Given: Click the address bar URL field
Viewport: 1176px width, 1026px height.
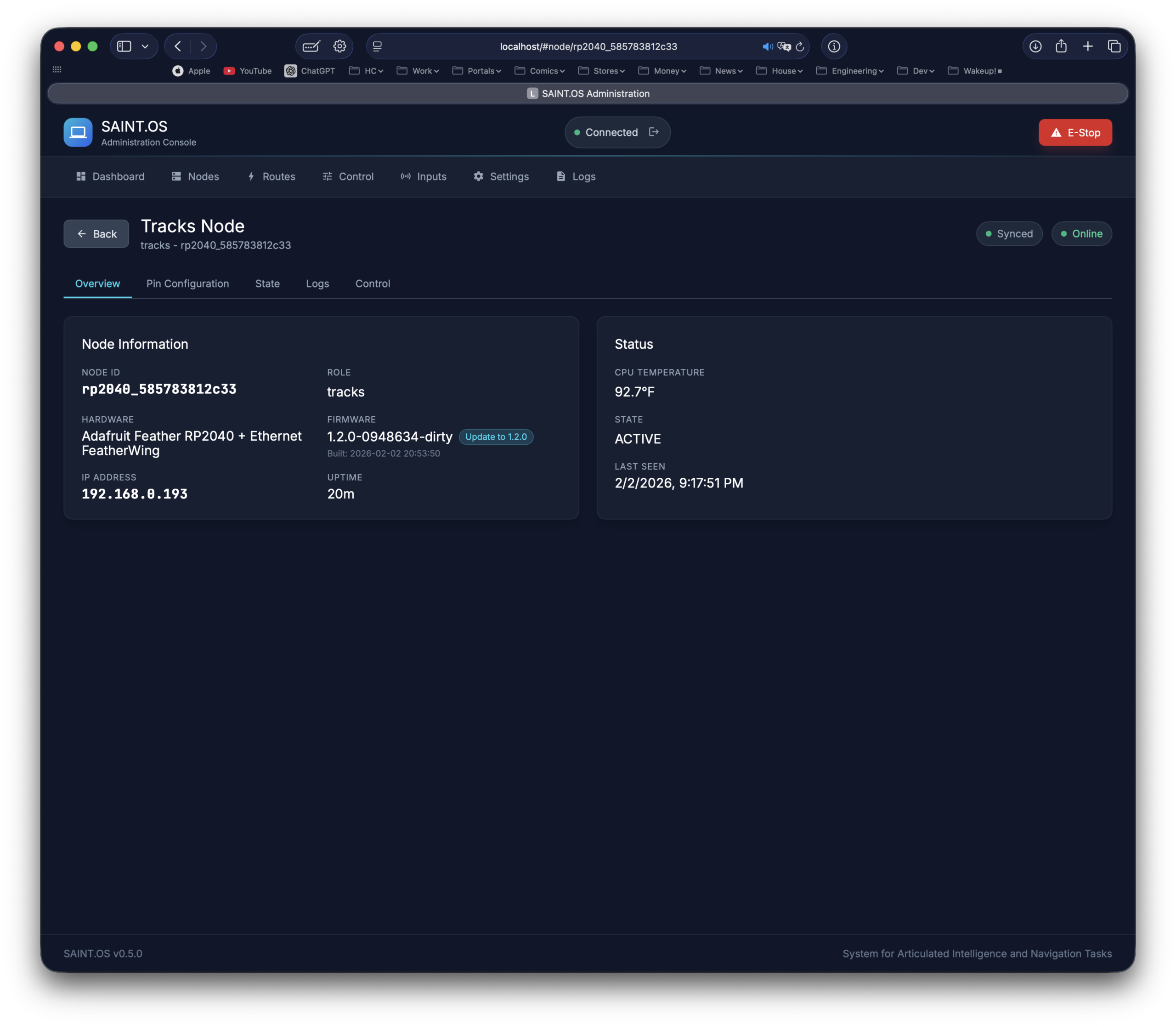Looking at the screenshot, I should click(588, 46).
